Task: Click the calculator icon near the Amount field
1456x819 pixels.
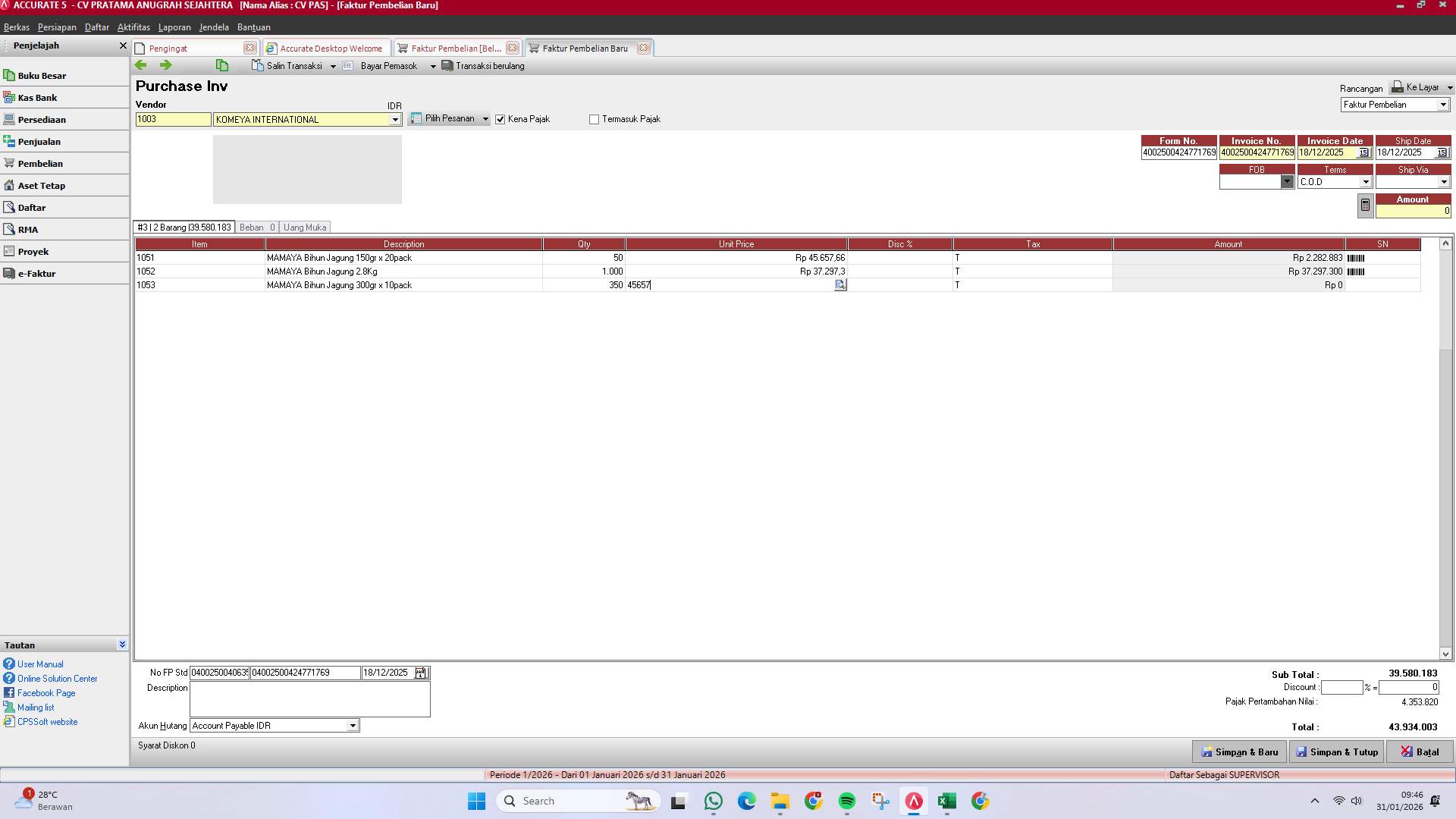Action: [x=1364, y=205]
